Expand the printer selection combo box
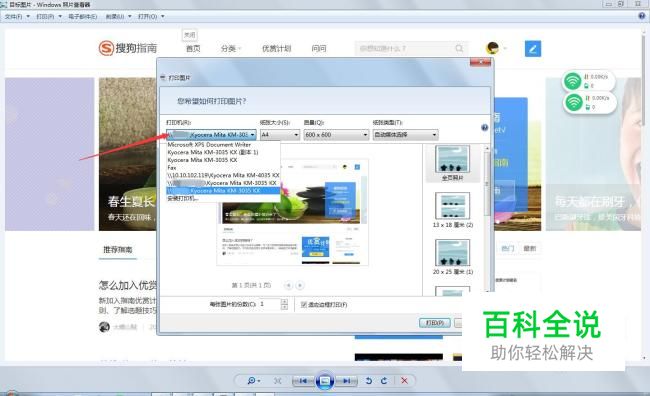The image size is (650, 396). 211,135
